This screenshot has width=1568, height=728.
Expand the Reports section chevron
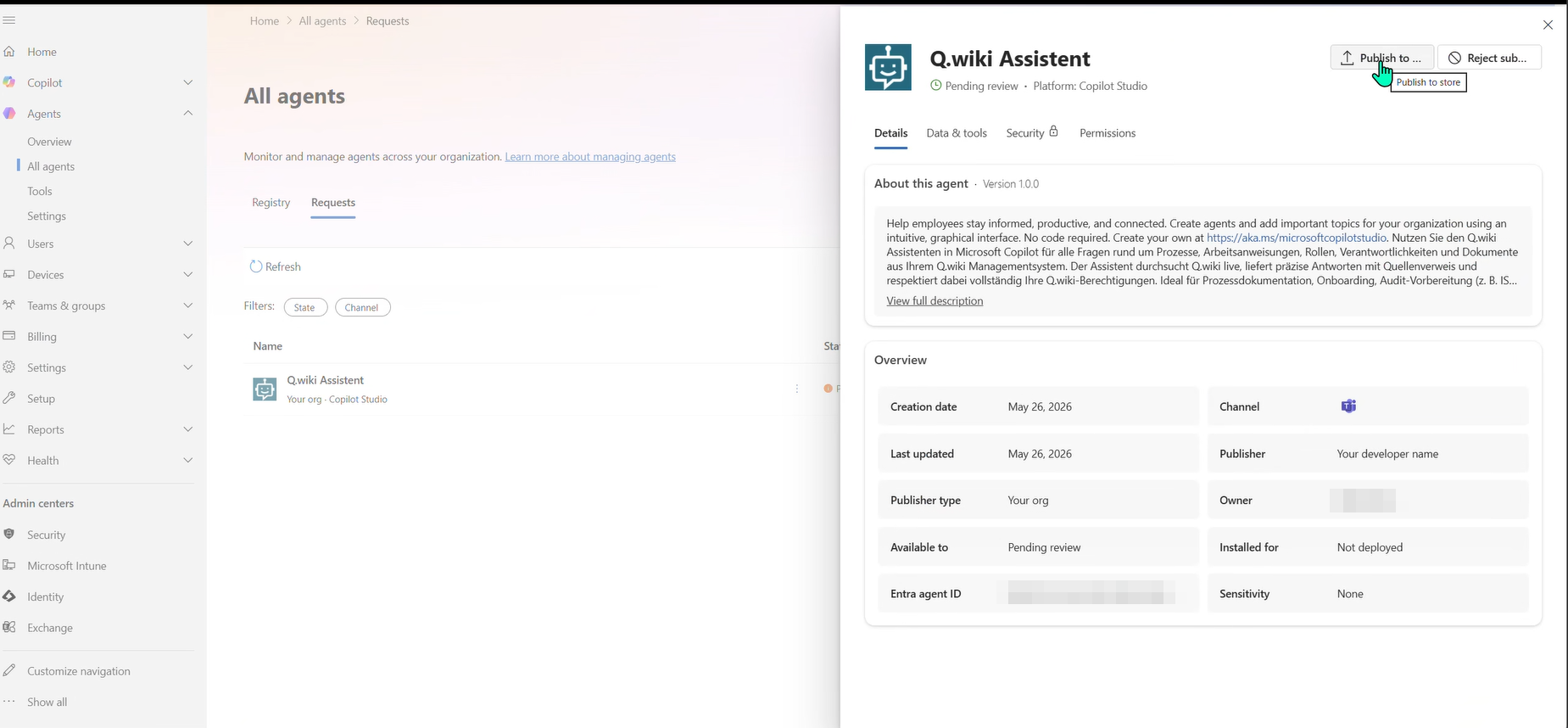[188, 429]
